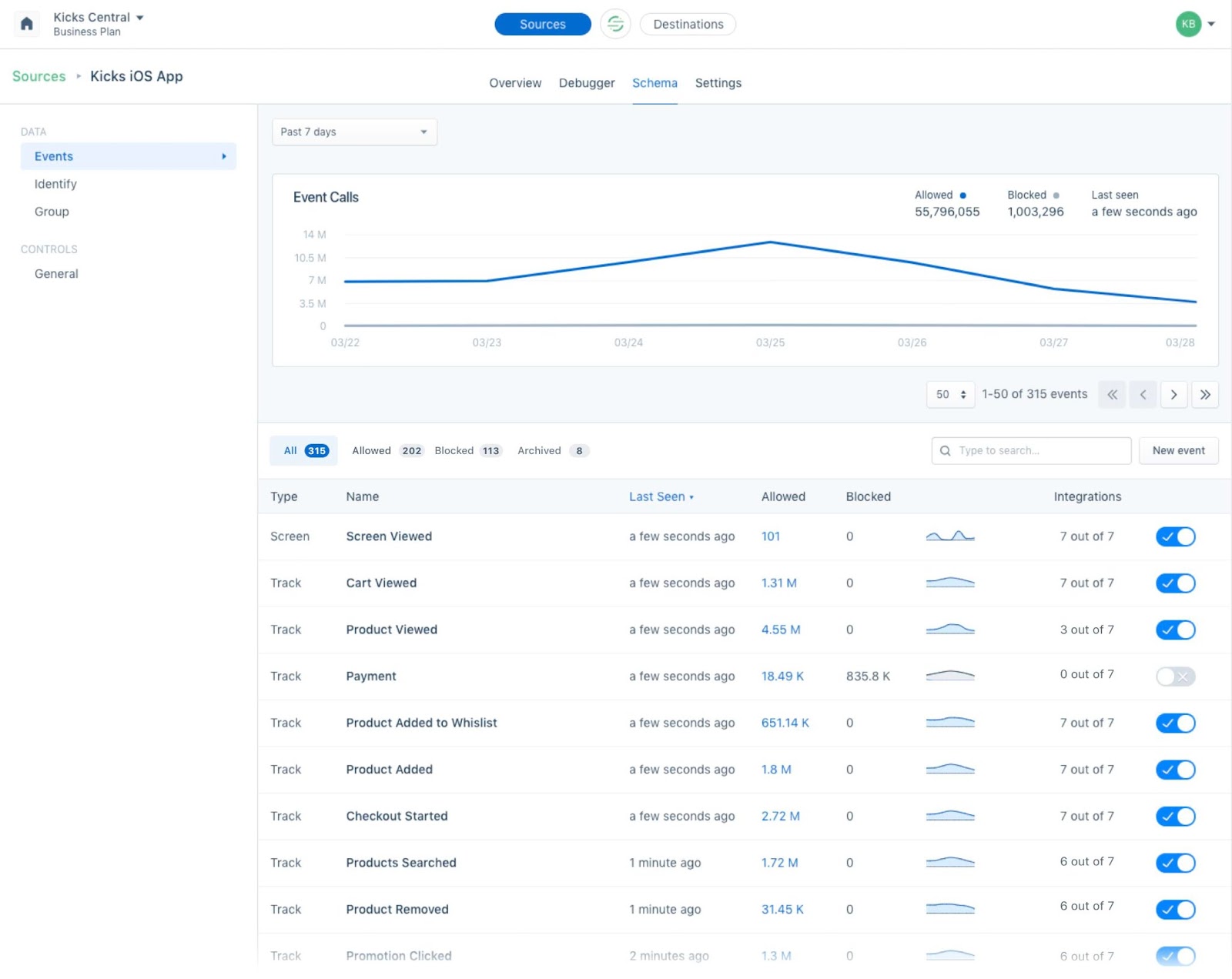The height and width of the screenshot is (979, 1232).
Task: Click the home icon in the top left
Action: point(26,24)
